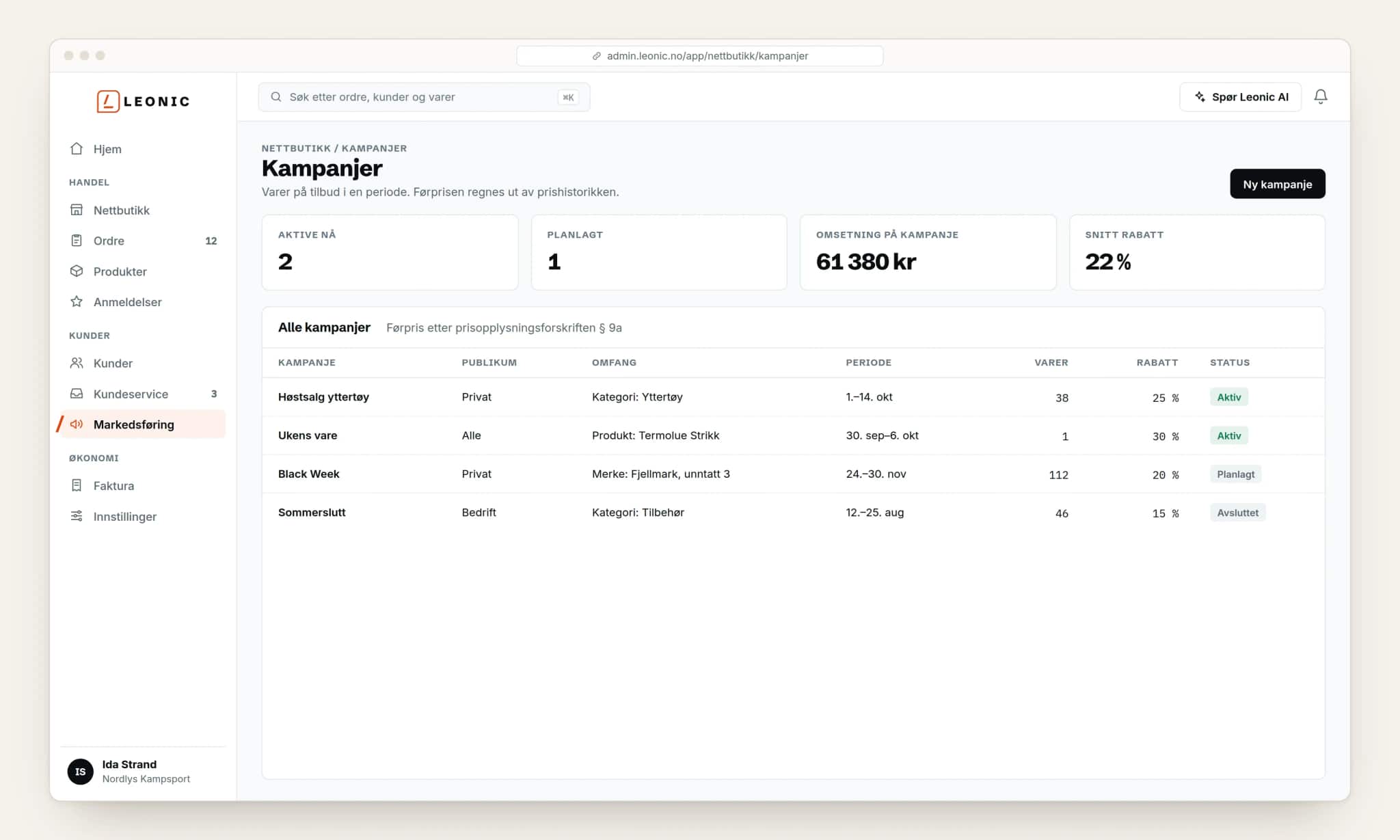Click the Nettbutikk storefront icon
The height and width of the screenshot is (840, 1400).
point(77,210)
